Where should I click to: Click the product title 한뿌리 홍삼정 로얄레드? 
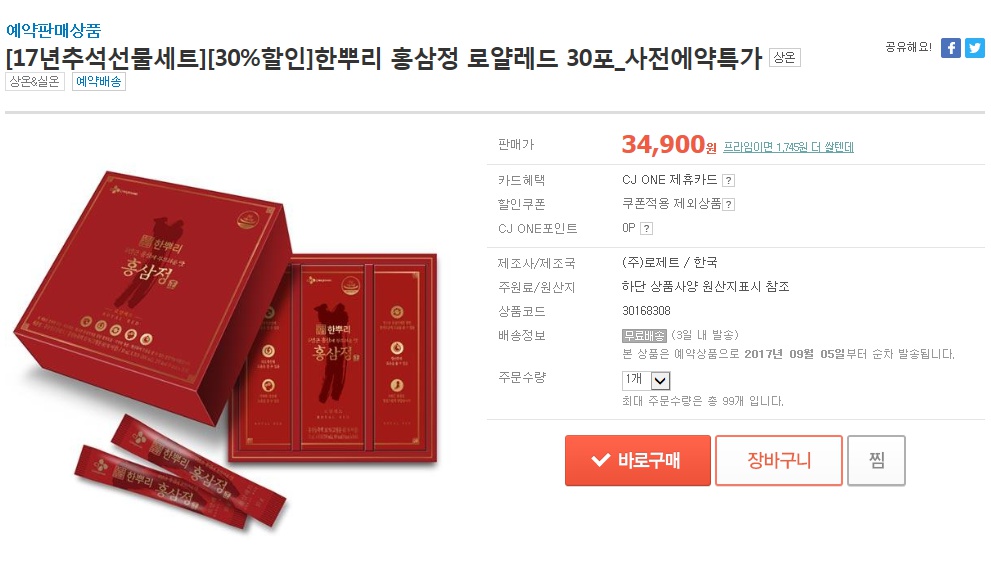point(436,58)
